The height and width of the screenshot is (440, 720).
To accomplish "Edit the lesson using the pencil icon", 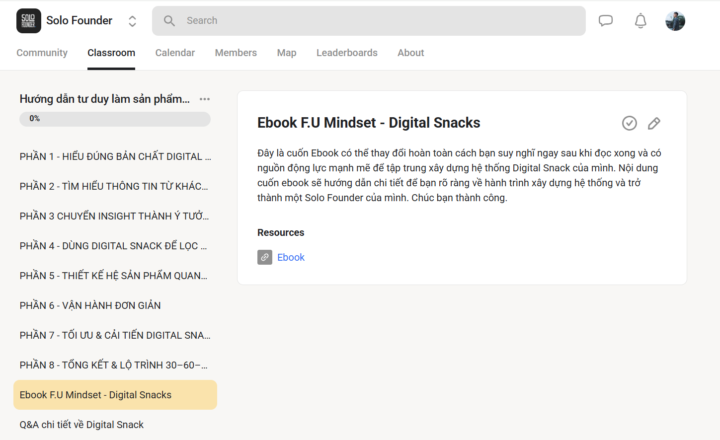I will 654,123.
